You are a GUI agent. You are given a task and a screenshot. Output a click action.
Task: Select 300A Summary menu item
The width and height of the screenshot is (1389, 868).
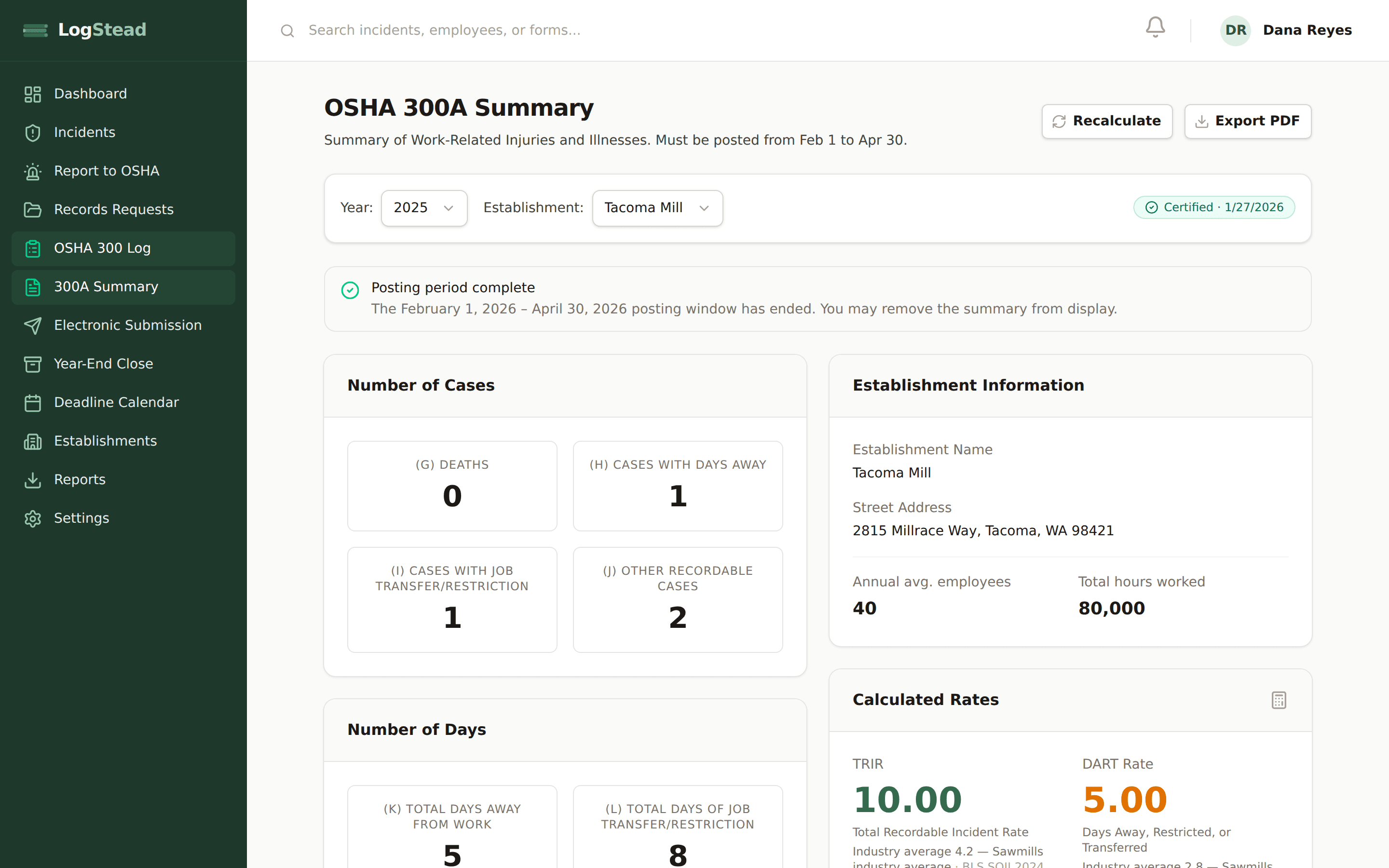pyautogui.click(x=123, y=286)
